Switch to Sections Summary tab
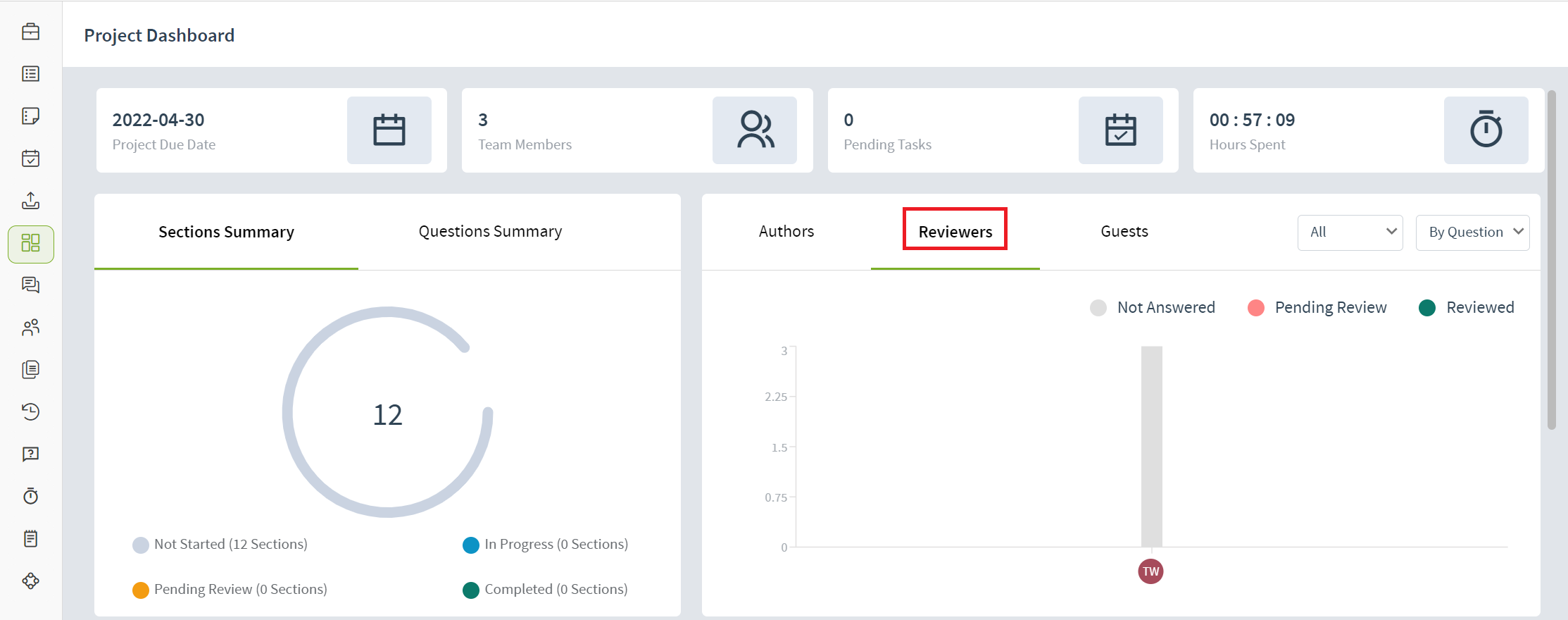The image size is (1568, 620). (x=226, y=232)
